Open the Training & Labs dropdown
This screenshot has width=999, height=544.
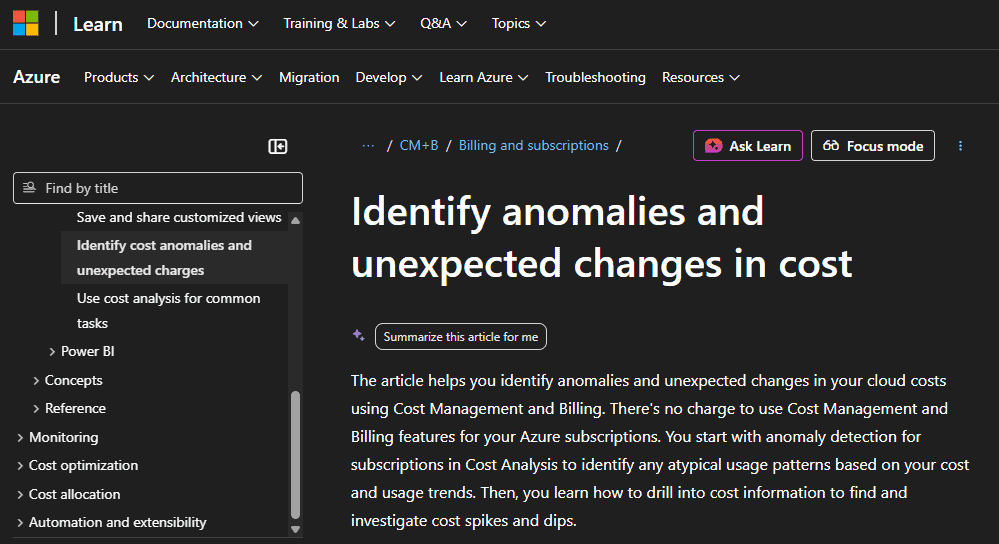click(x=339, y=24)
